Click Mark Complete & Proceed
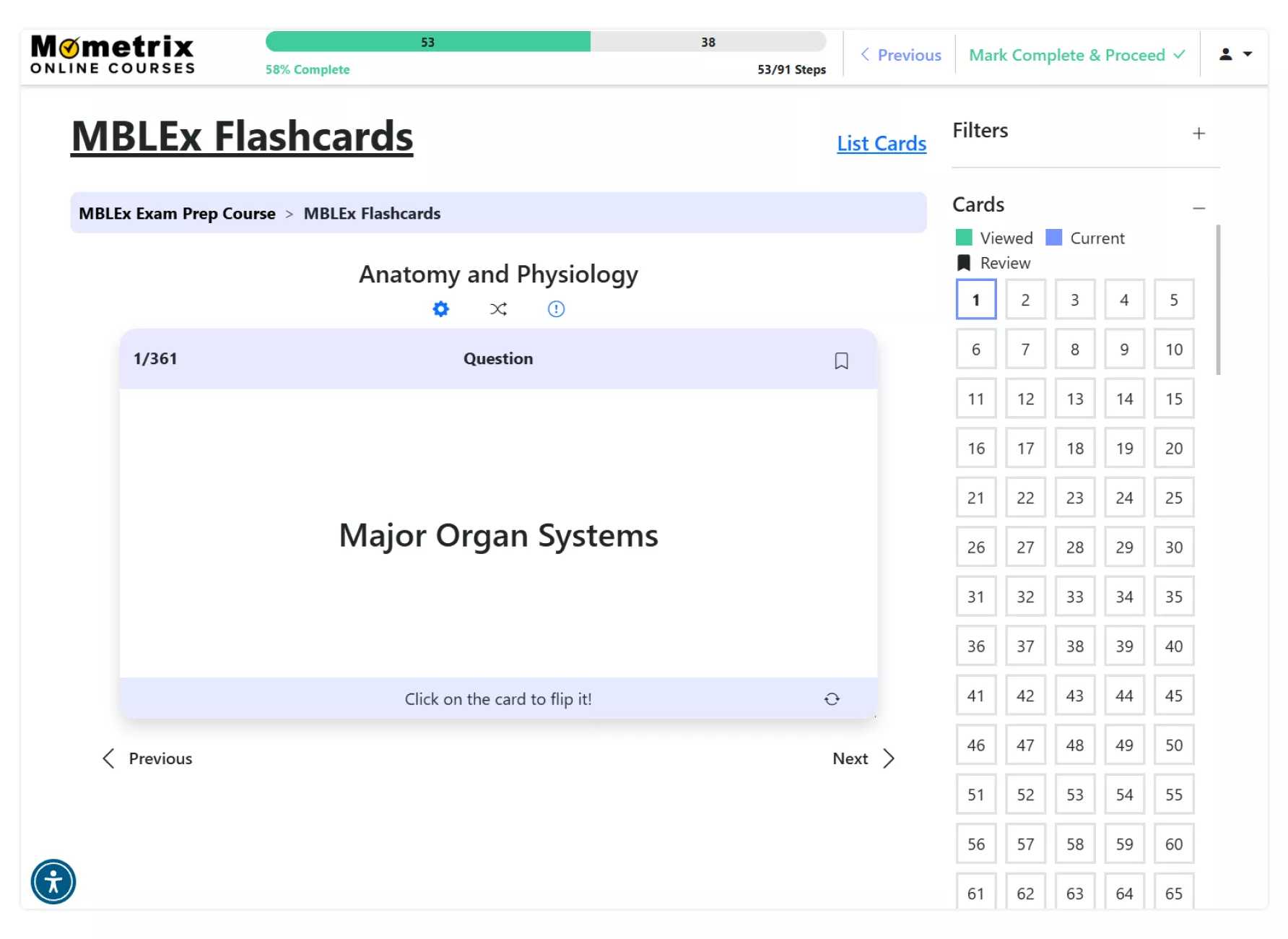 point(1076,55)
